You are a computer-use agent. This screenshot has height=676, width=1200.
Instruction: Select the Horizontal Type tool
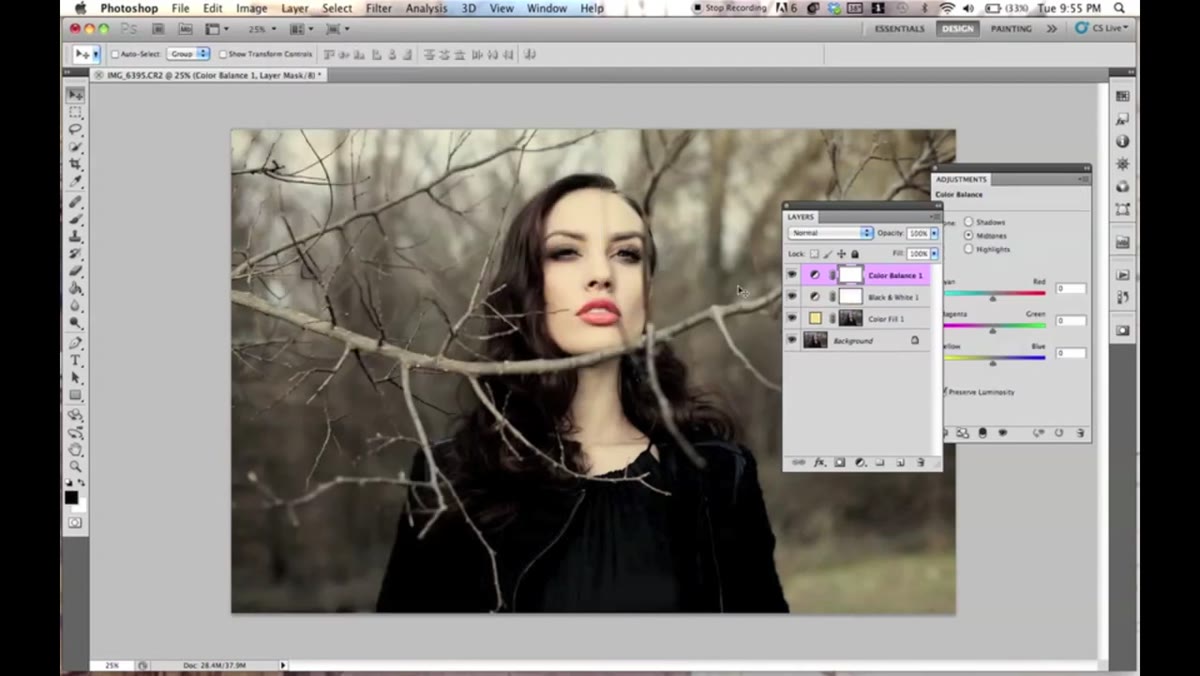point(75,360)
